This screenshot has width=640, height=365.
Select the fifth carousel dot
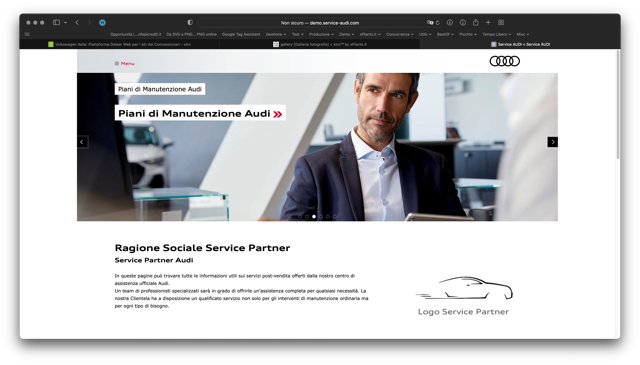(328, 216)
